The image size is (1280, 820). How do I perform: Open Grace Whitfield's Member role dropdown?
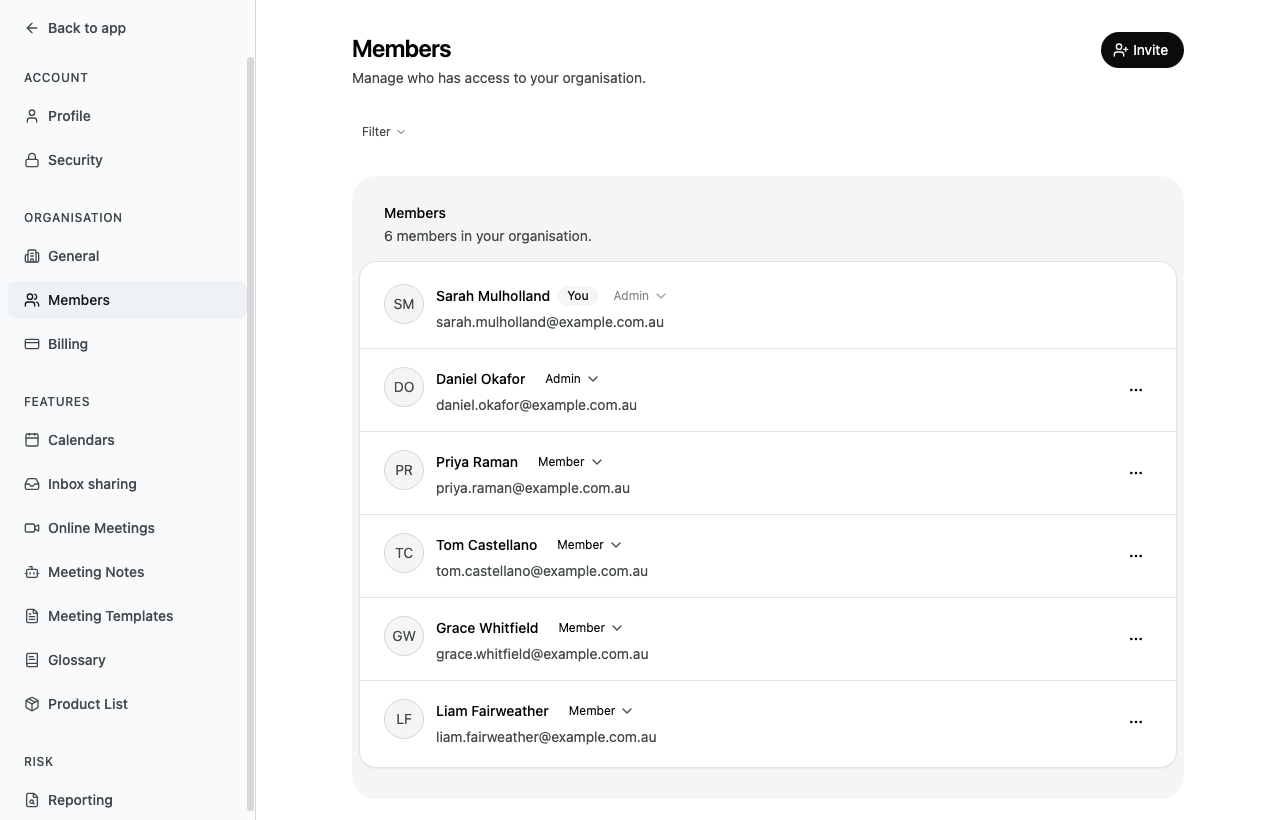590,628
